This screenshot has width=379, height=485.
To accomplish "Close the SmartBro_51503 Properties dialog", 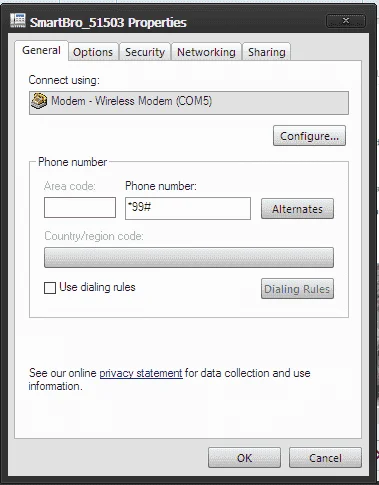I will pos(346,21).
